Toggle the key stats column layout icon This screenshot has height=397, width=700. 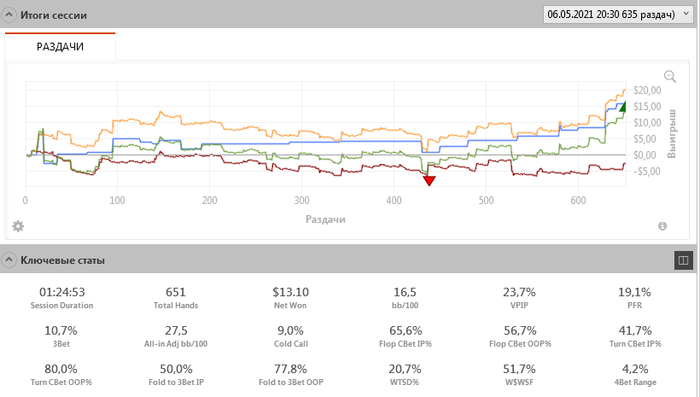coord(683,260)
